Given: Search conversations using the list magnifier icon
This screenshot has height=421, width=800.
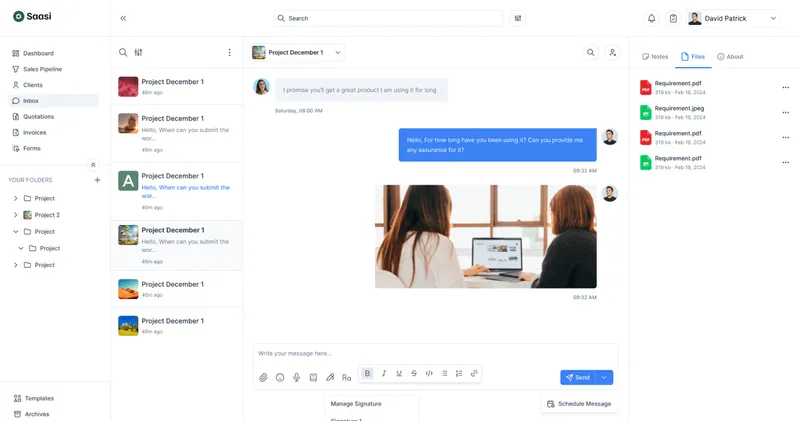Looking at the screenshot, I should click(123, 52).
